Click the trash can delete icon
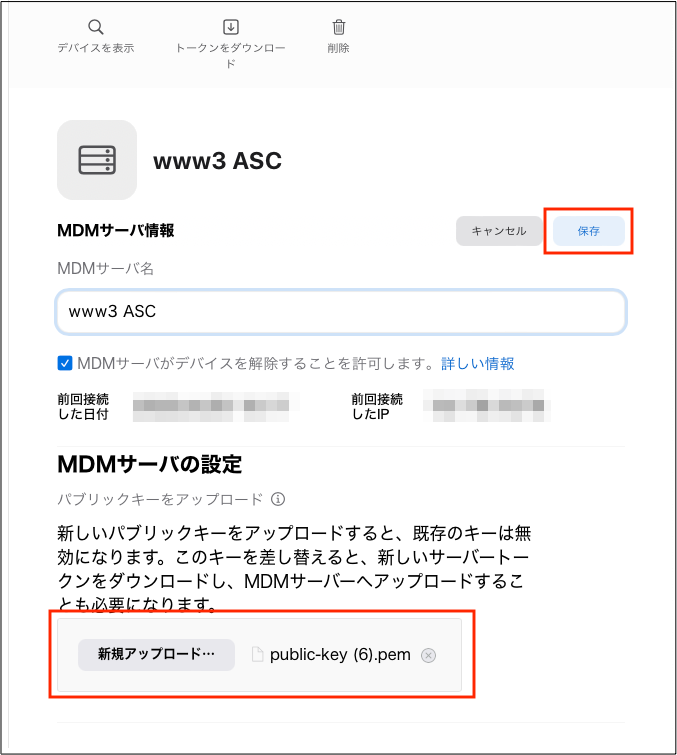Viewport: 677px width, 755px height. click(339, 27)
